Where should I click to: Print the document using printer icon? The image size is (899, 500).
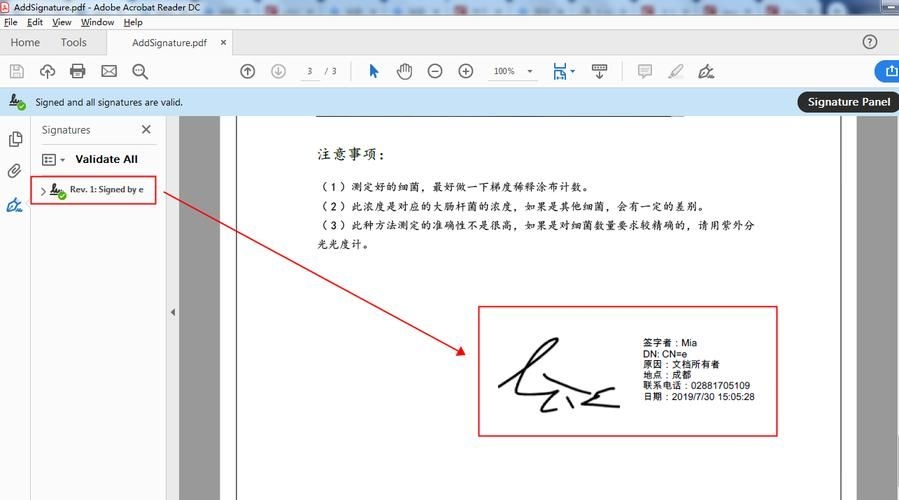[77, 71]
